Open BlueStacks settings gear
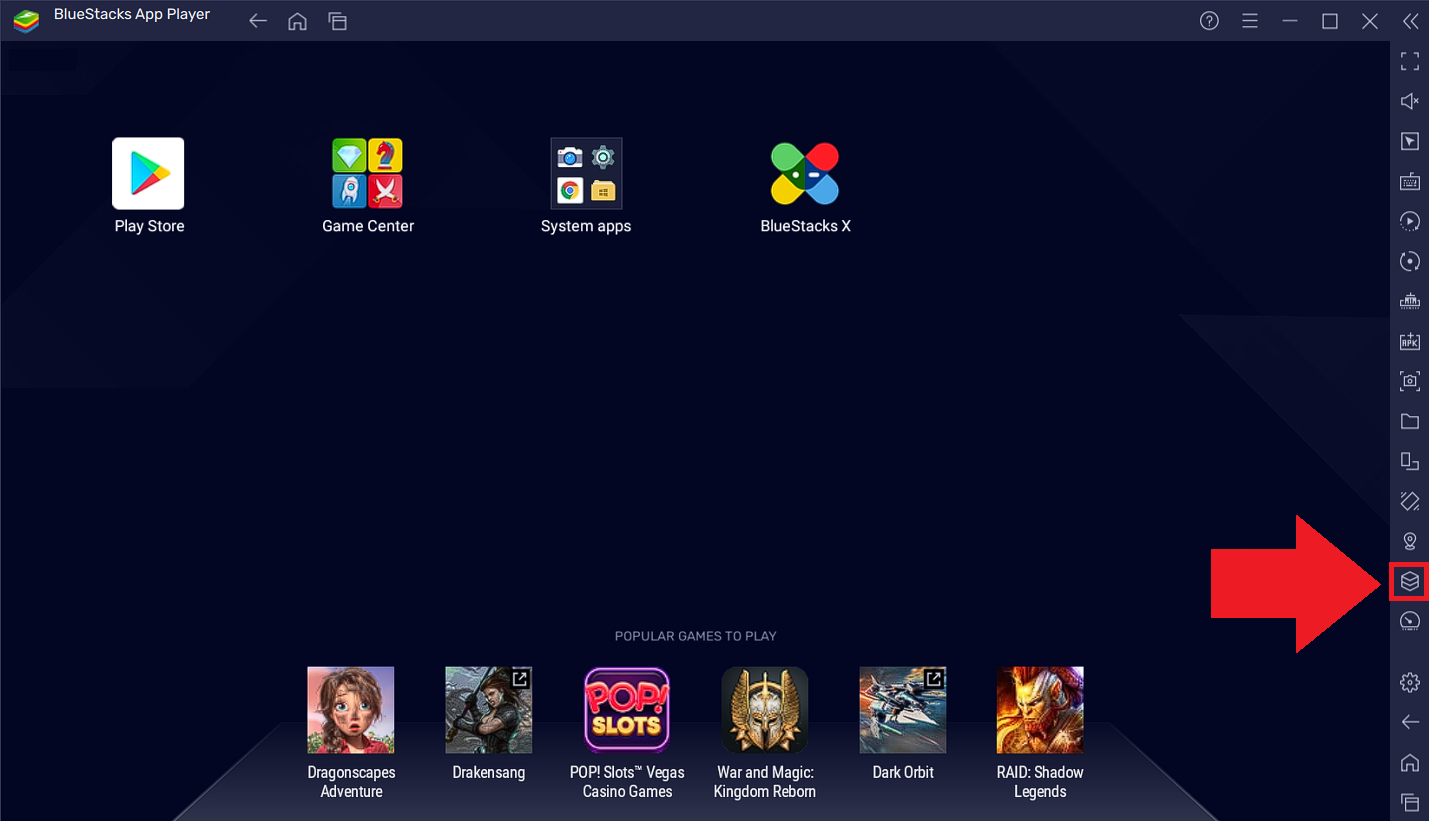 1410,682
